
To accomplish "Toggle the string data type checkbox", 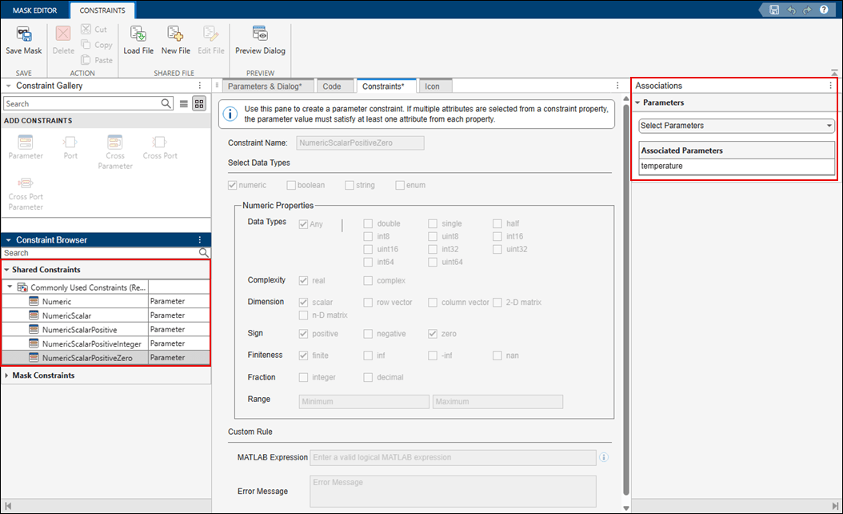I will tap(349, 185).
